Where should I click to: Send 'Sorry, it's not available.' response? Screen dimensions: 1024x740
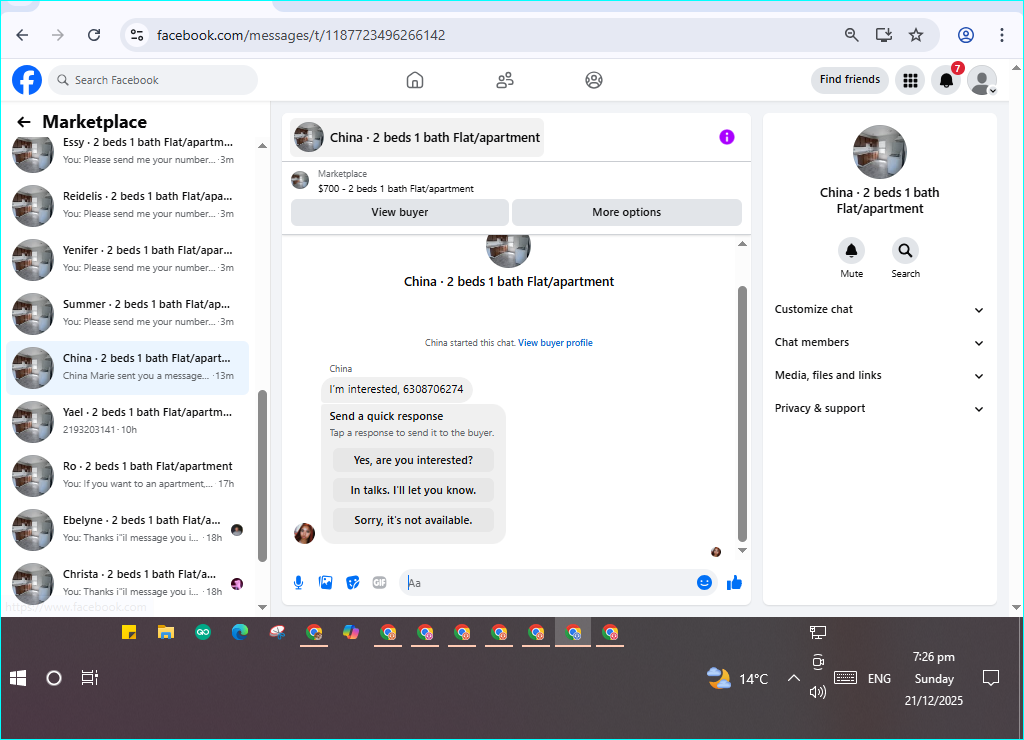coord(413,520)
